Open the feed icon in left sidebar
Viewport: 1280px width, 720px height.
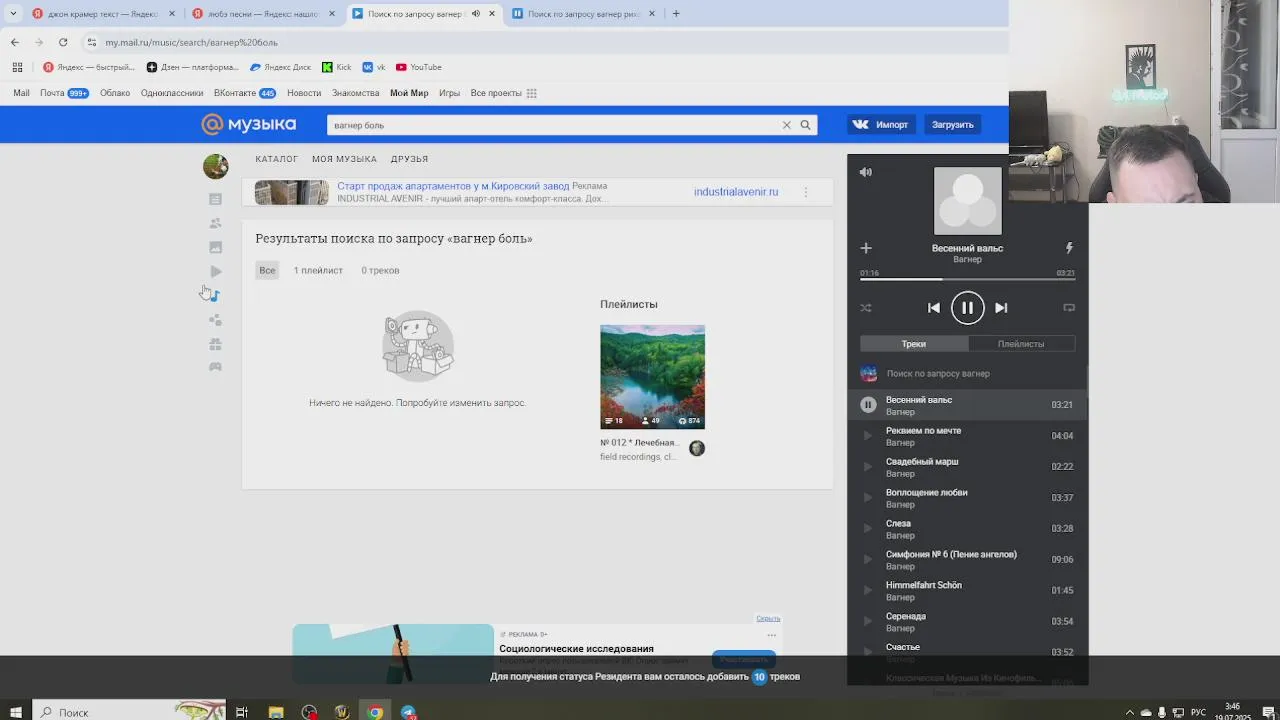[215, 199]
